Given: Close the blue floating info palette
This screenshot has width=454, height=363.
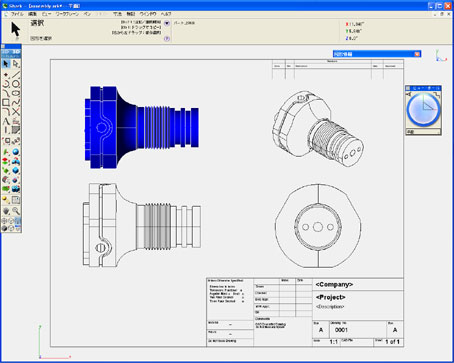Looking at the screenshot, I should 417,54.
